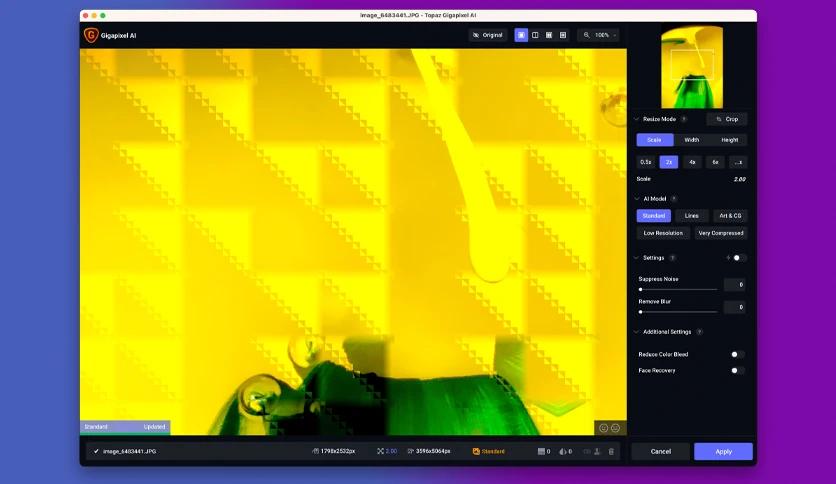Viewport: 836px width, 484px height.
Task: Click the image_6483441.JPG file name
Action: pos(130,451)
